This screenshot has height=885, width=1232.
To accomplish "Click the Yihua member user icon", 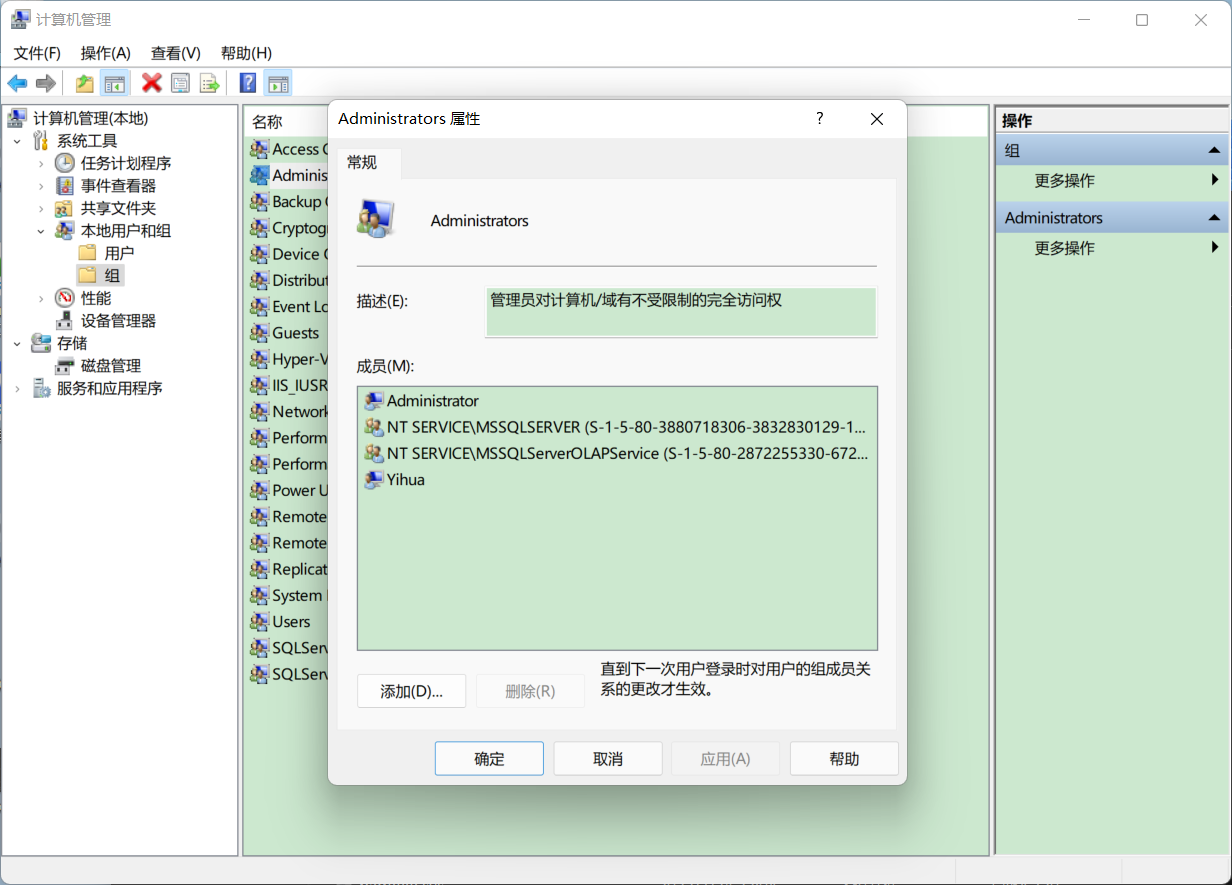I will (374, 480).
